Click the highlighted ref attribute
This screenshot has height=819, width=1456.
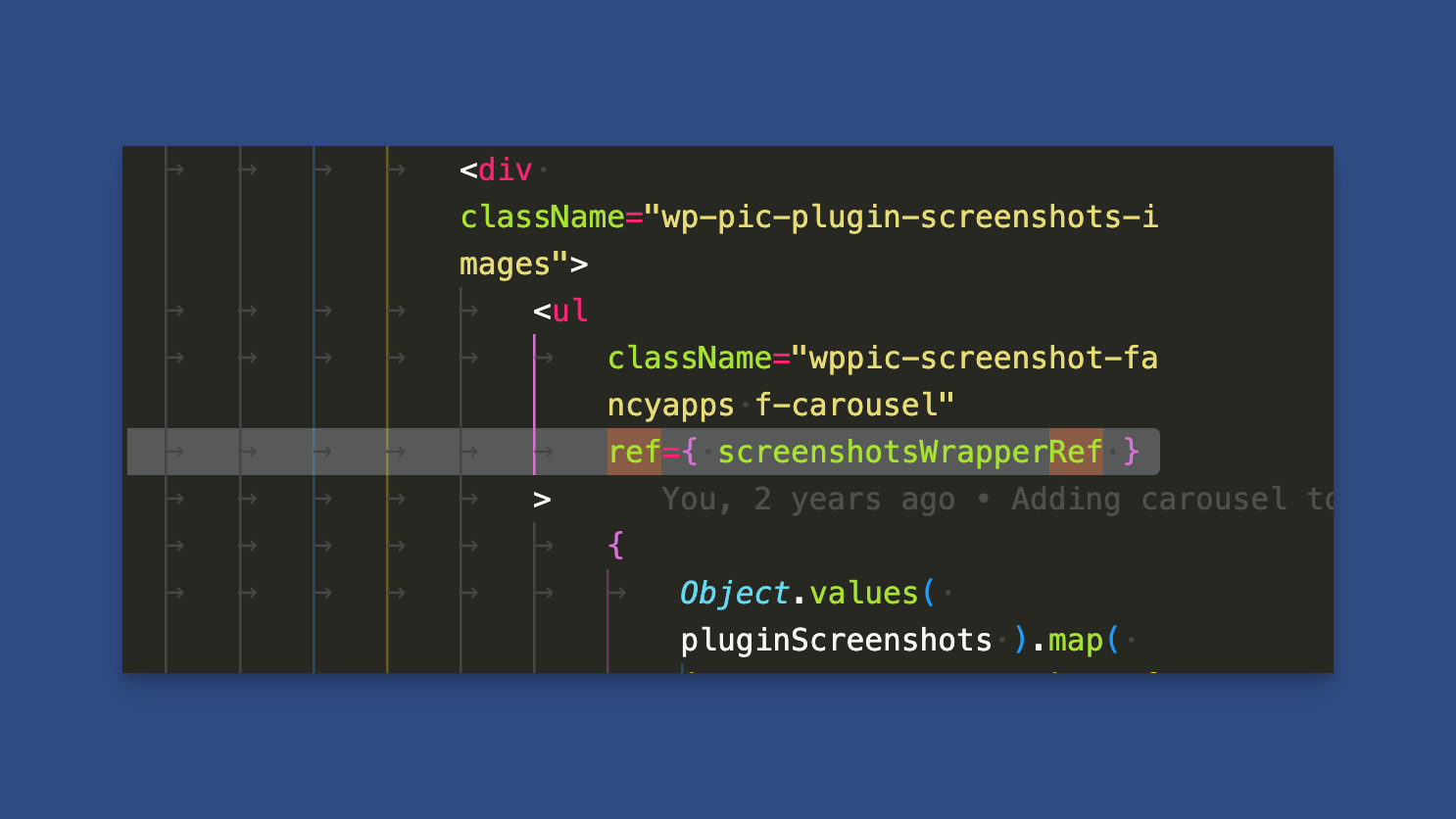point(634,453)
